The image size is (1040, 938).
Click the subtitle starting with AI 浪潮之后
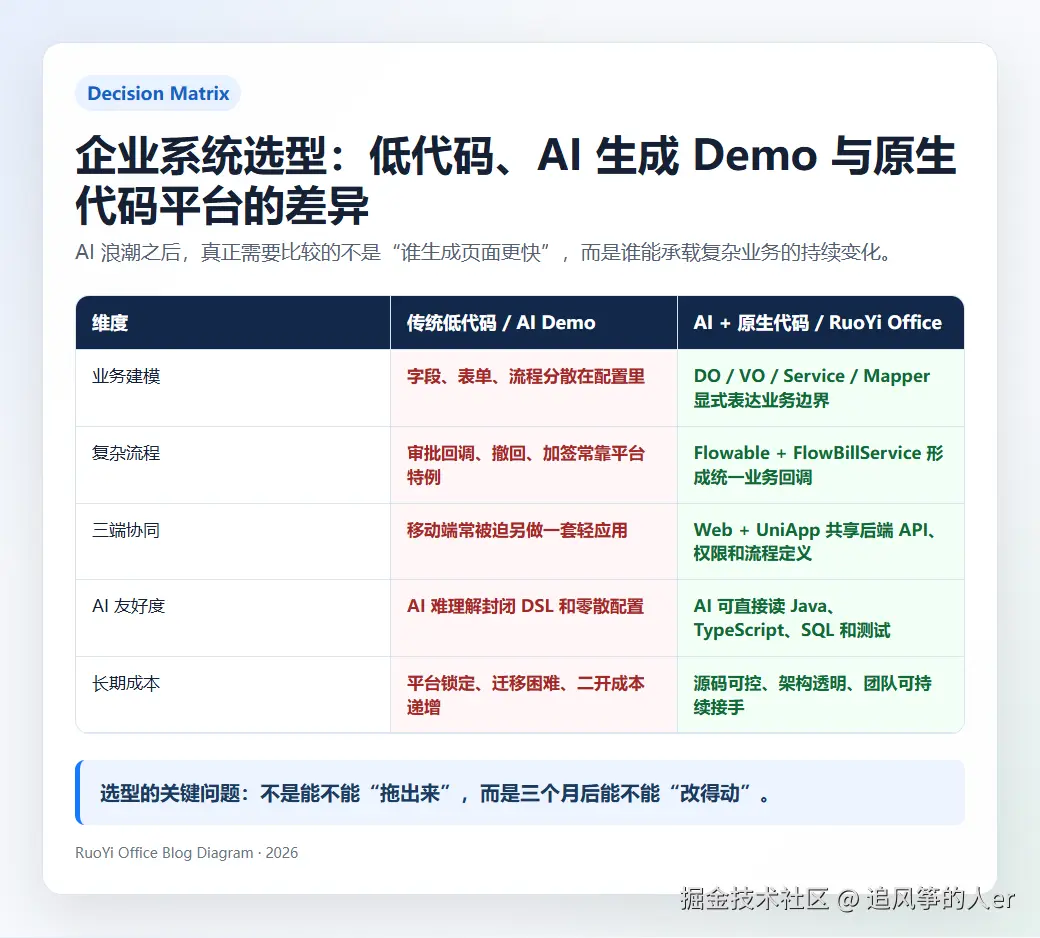[485, 253]
